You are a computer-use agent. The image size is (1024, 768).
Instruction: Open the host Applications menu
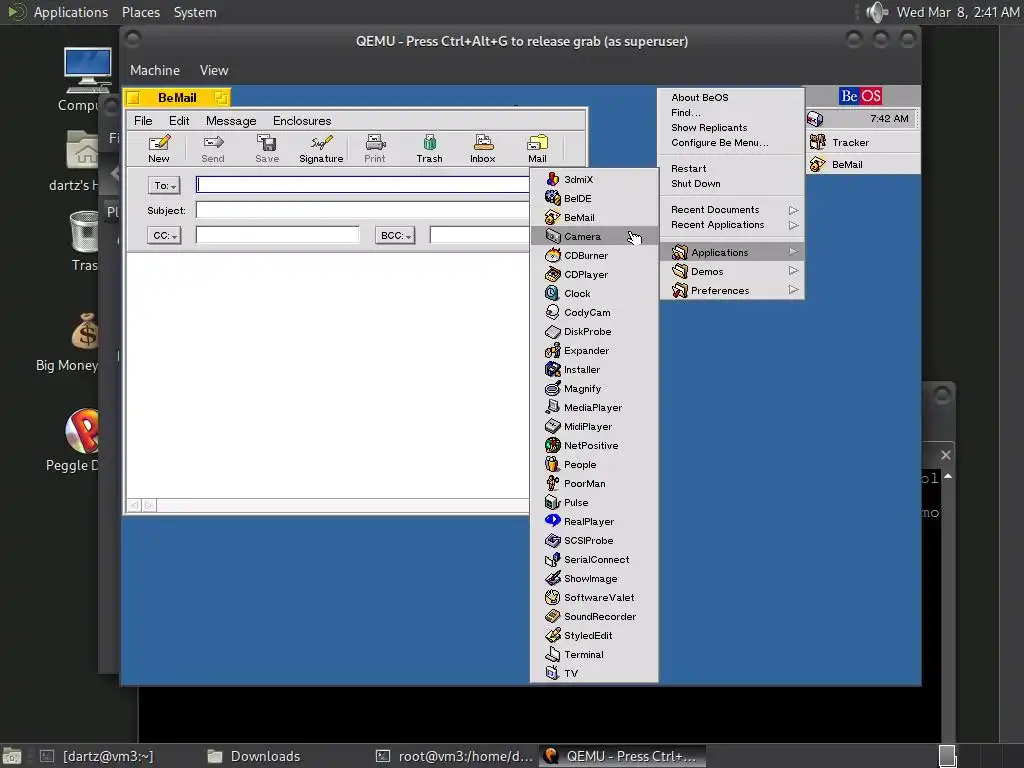[71, 12]
